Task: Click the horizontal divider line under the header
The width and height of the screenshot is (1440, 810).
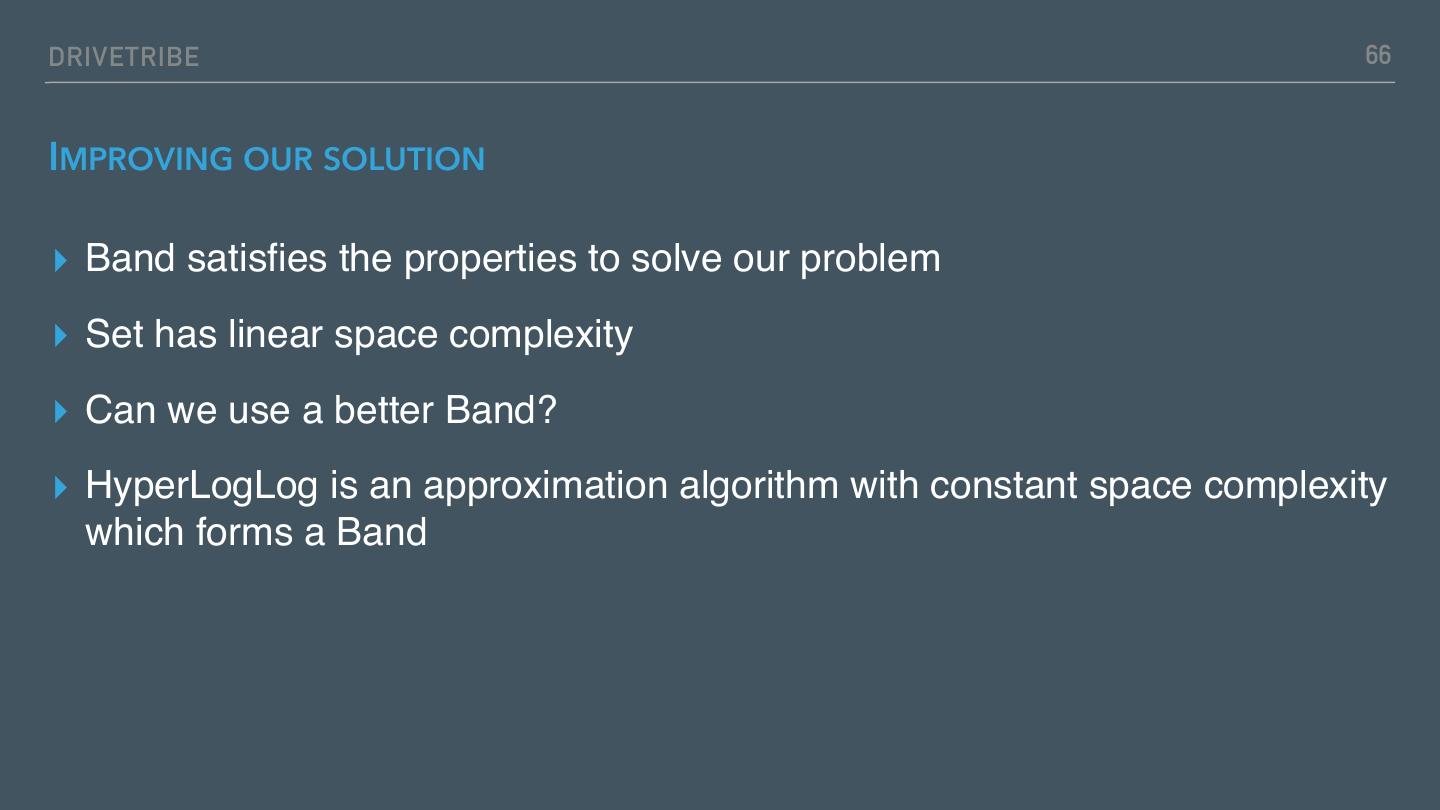Action: click(720, 82)
